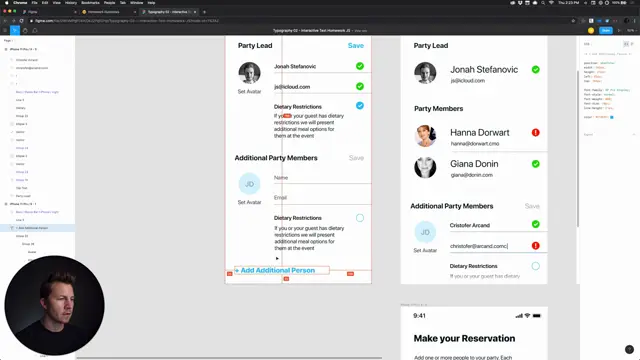This screenshot has height=360, width=640.
Task: Select the highlighted Add Additional Person layer
Action: pyautogui.click(x=37, y=228)
